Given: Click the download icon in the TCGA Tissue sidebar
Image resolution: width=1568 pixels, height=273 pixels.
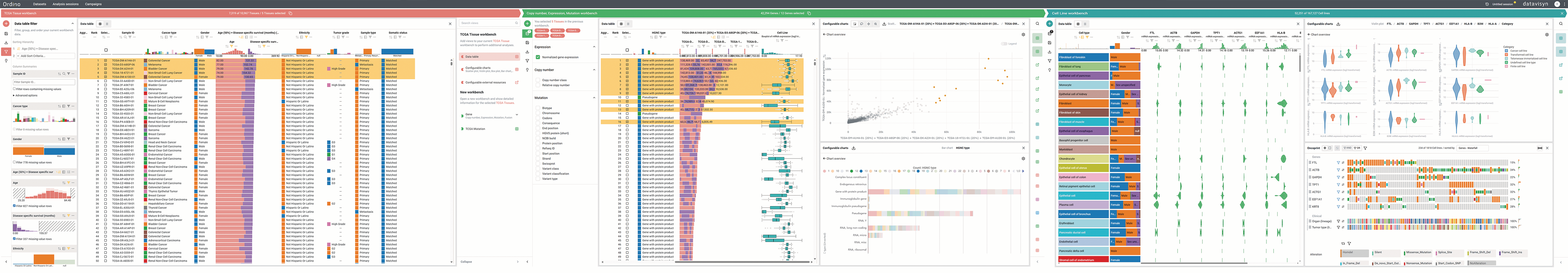Looking at the screenshot, I should (x=6, y=42).
